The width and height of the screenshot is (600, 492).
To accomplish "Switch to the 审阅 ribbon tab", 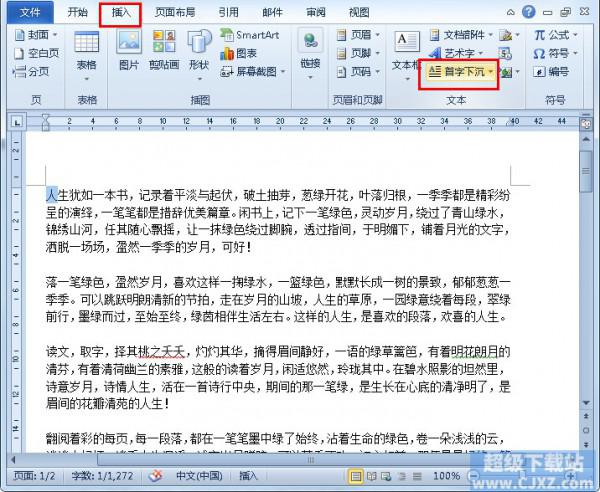I will [x=316, y=13].
